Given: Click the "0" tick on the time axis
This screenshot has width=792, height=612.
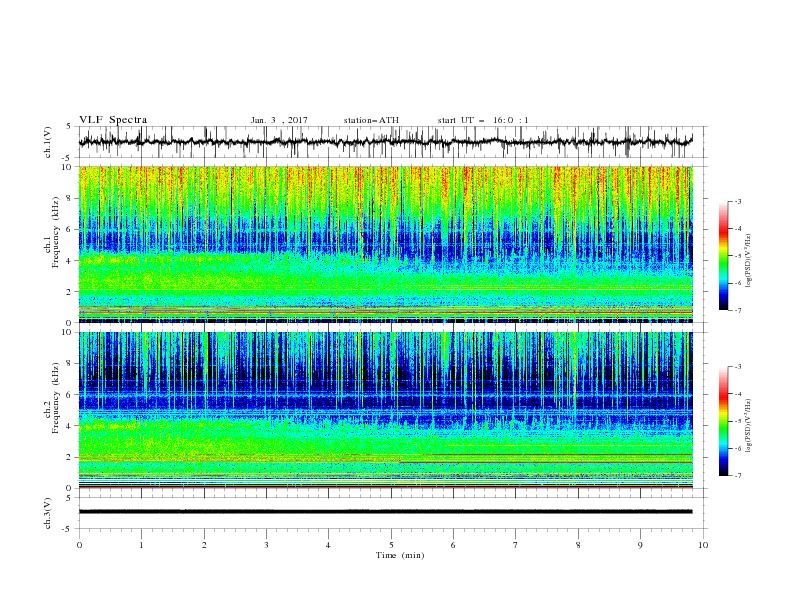Looking at the screenshot, I should (x=79, y=545).
